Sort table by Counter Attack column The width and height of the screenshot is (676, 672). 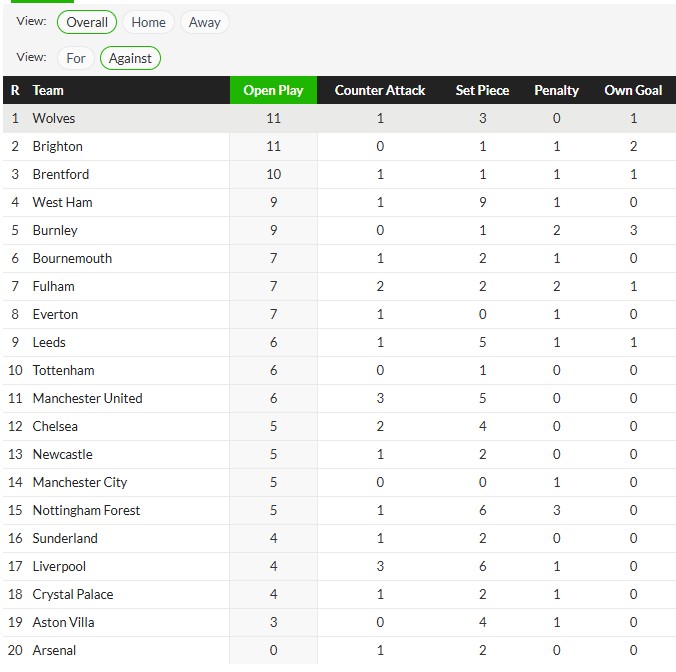(380, 90)
